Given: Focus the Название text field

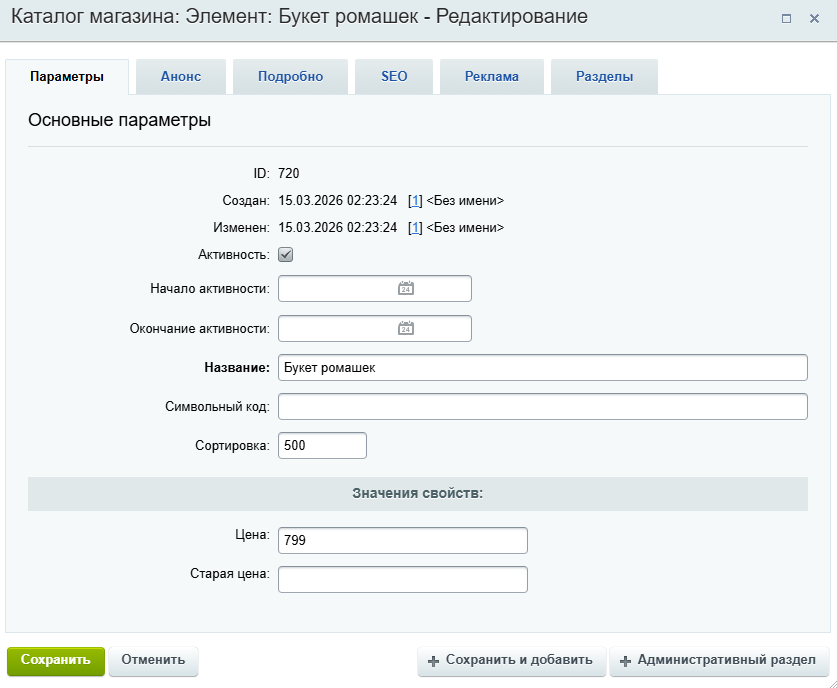Looking at the screenshot, I should pos(542,367).
